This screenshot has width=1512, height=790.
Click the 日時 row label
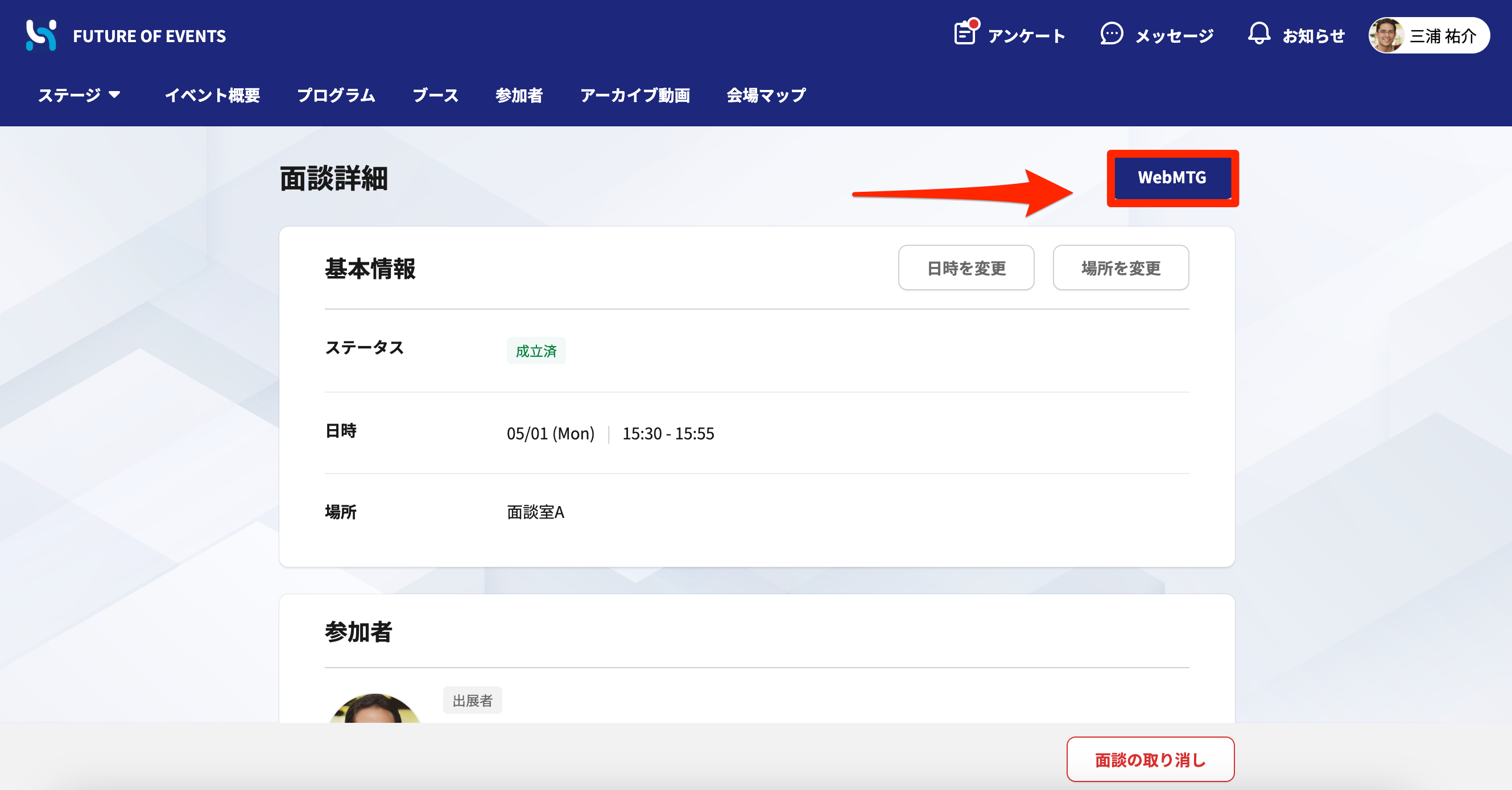[x=341, y=431]
